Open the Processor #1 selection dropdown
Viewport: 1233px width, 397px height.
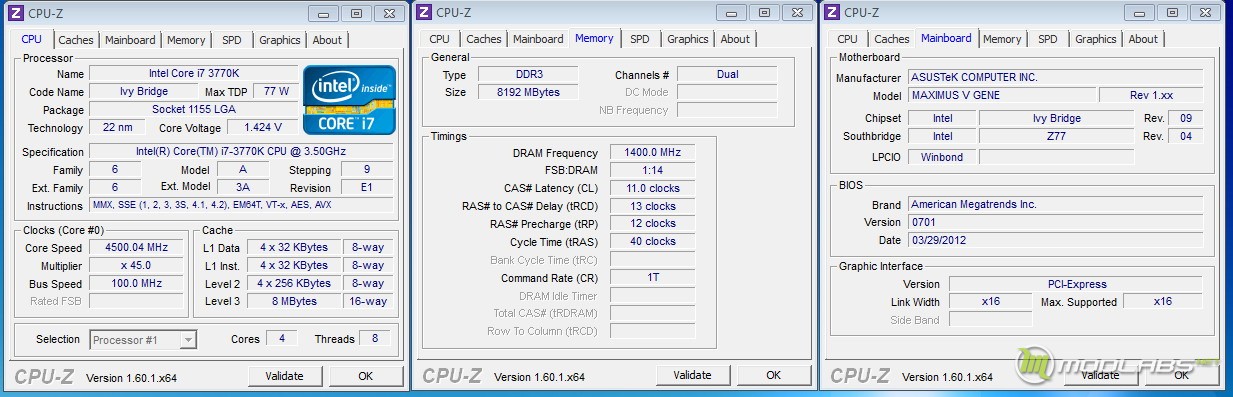pos(143,340)
